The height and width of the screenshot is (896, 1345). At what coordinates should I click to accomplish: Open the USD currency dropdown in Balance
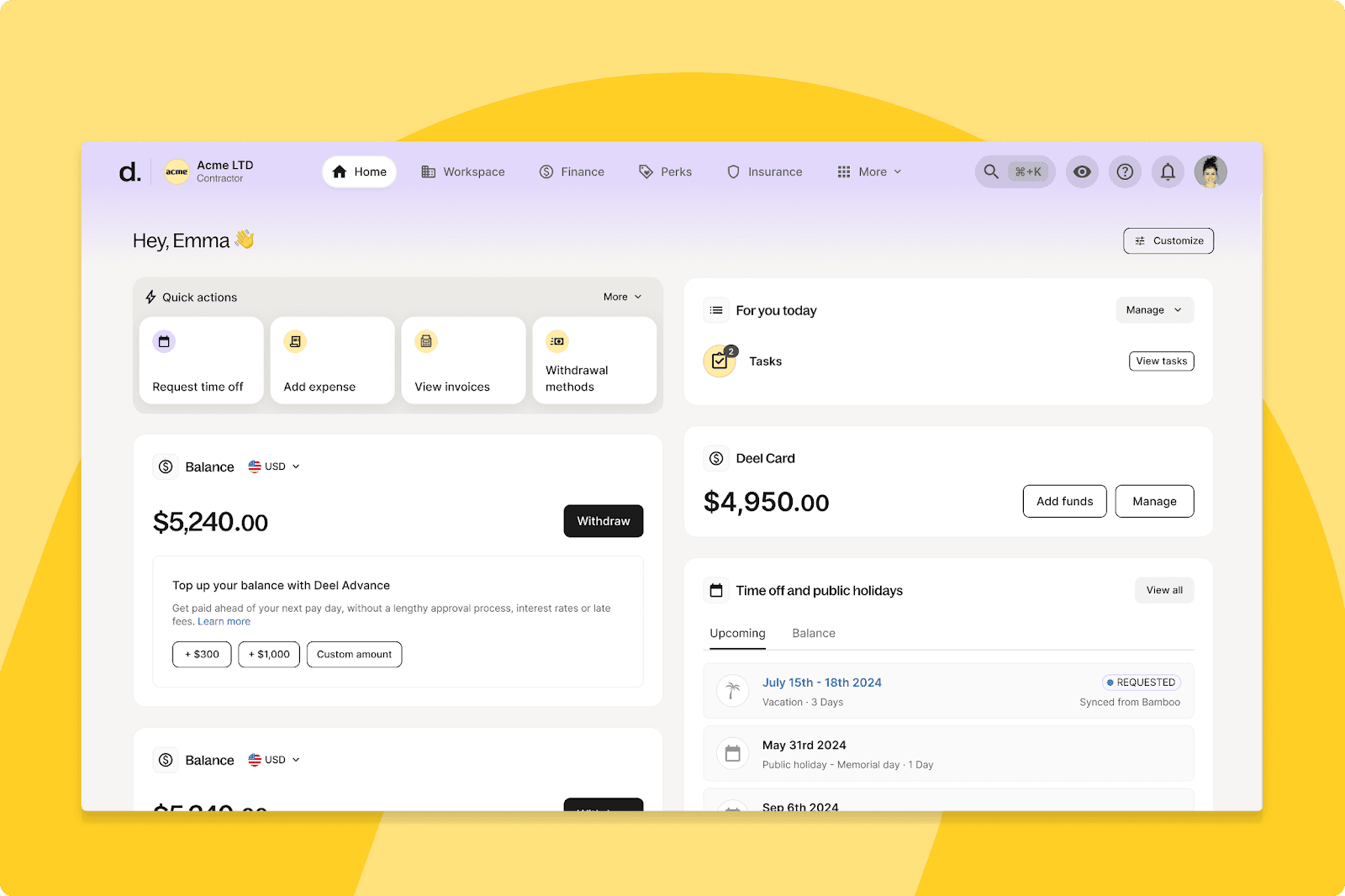click(274, 466)
